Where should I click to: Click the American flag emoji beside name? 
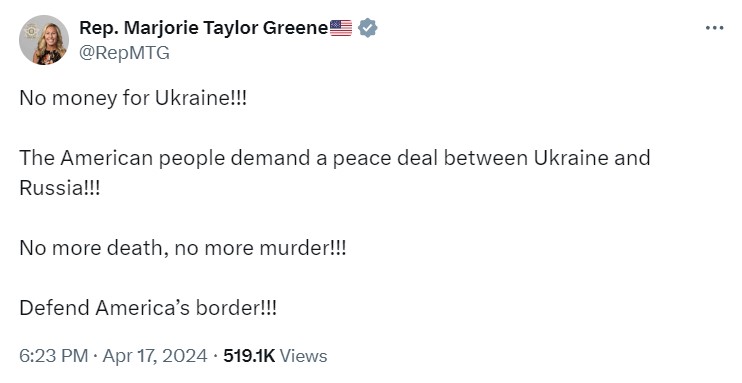point(341,28)
